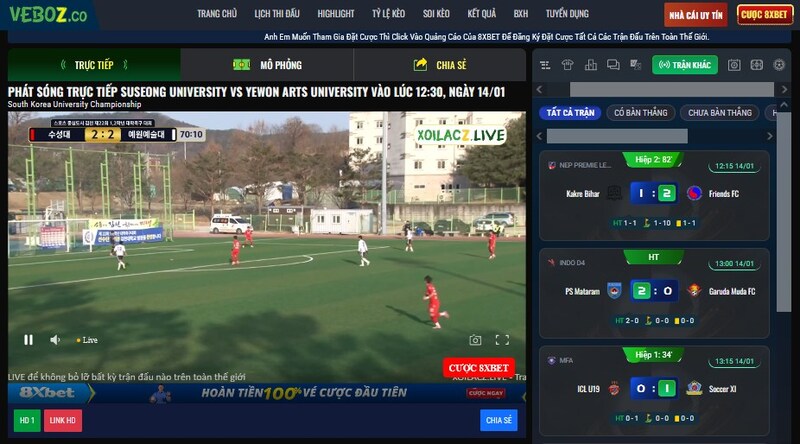Switch to the Mô Phỏng tab
Screen dimensions: 800x444
[x=268, y=65]
